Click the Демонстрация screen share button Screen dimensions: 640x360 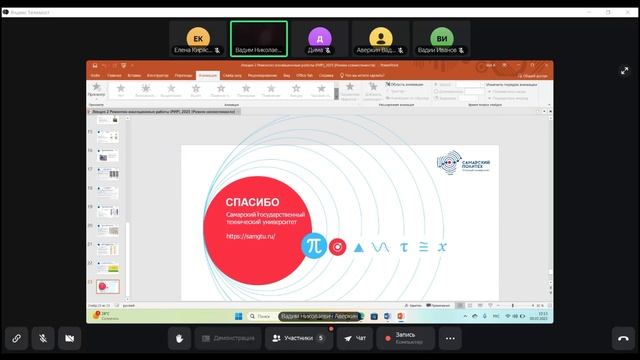click(228, 338)
